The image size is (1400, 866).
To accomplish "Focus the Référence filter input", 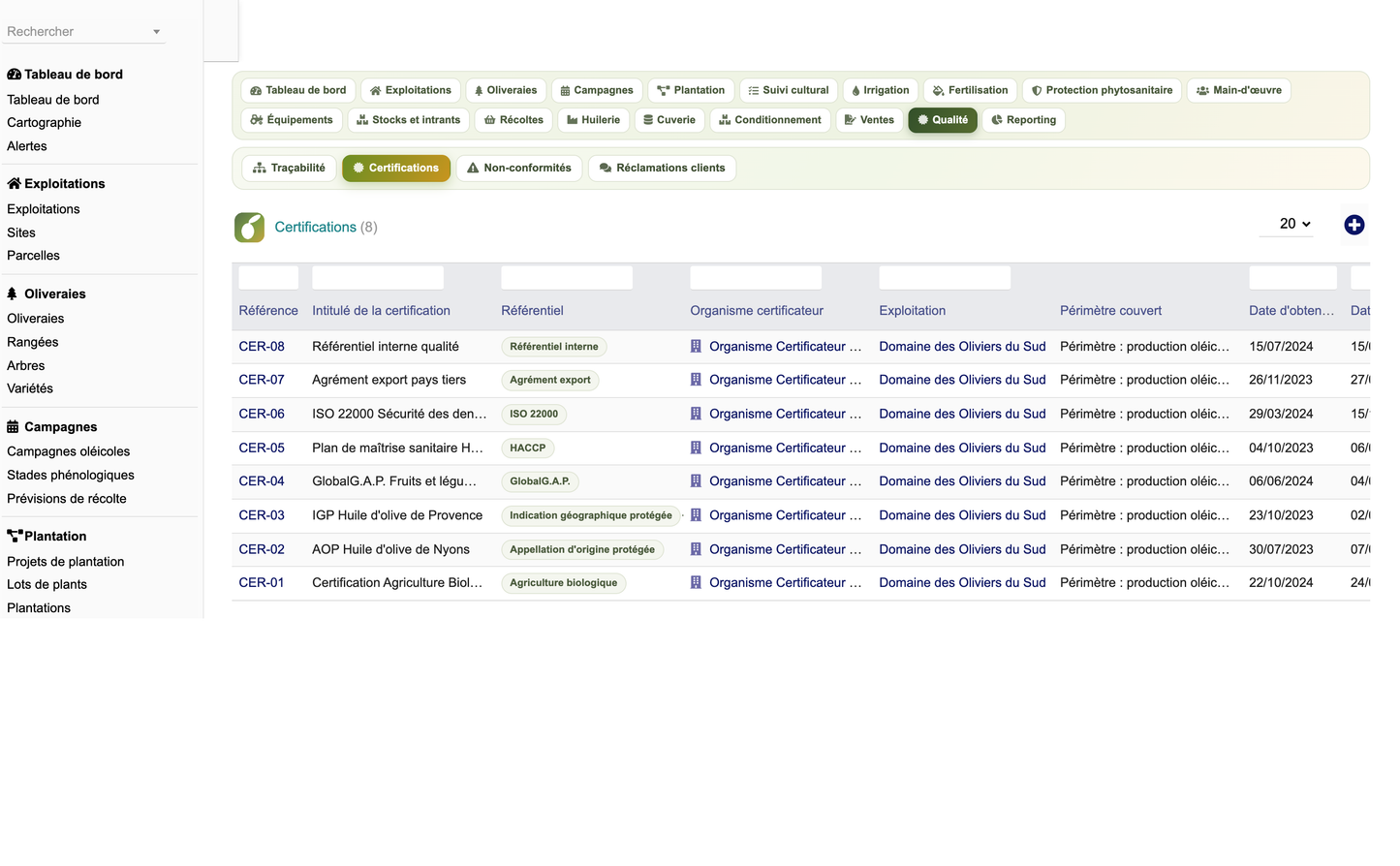I will coord(268,278).
